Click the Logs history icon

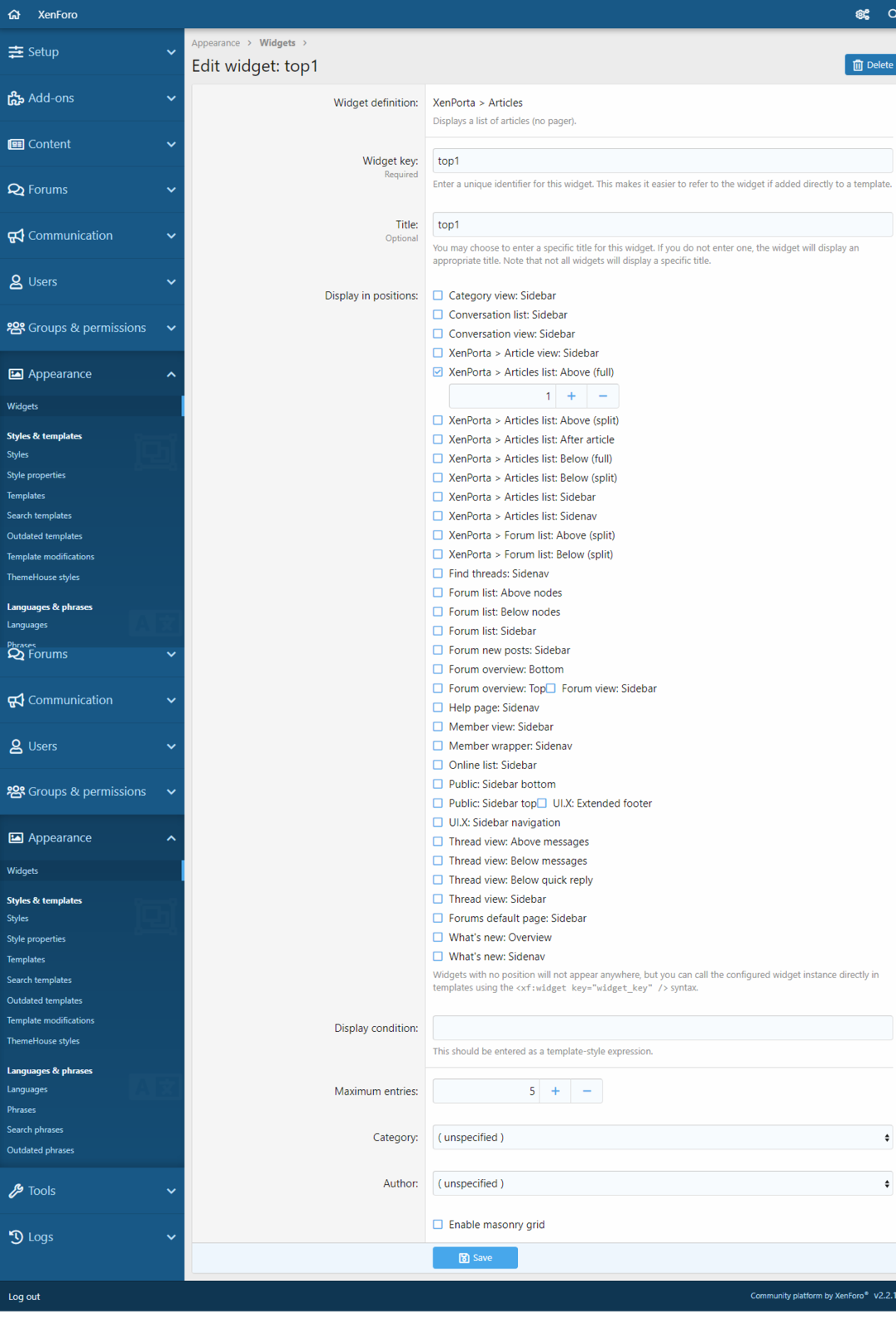click(x=16, y=1237)
